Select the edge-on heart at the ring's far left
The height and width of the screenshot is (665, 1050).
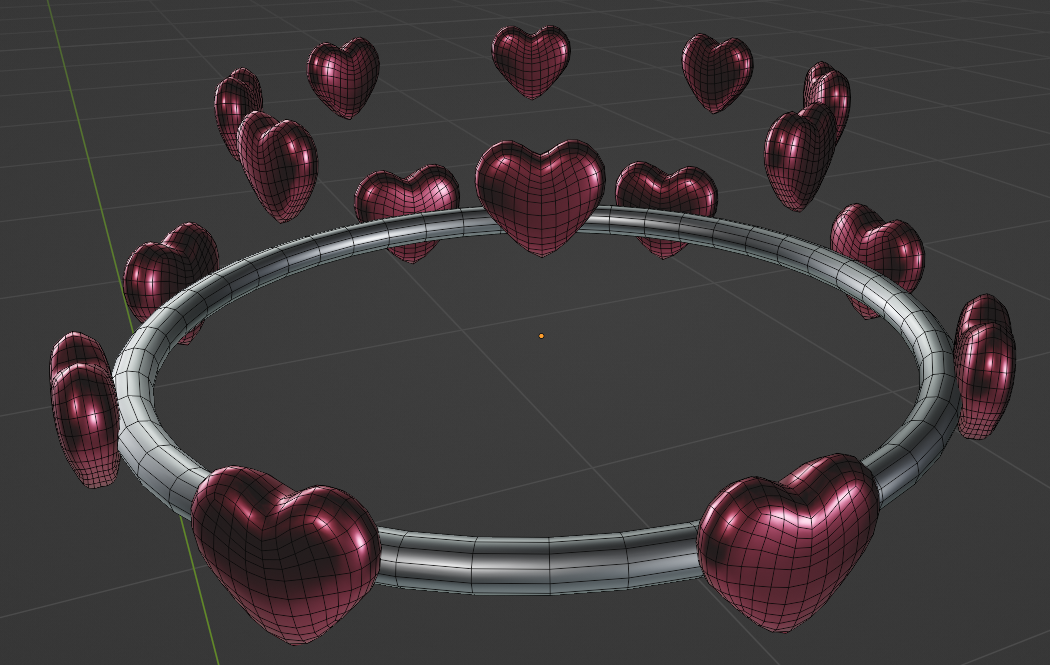point(84,409)
